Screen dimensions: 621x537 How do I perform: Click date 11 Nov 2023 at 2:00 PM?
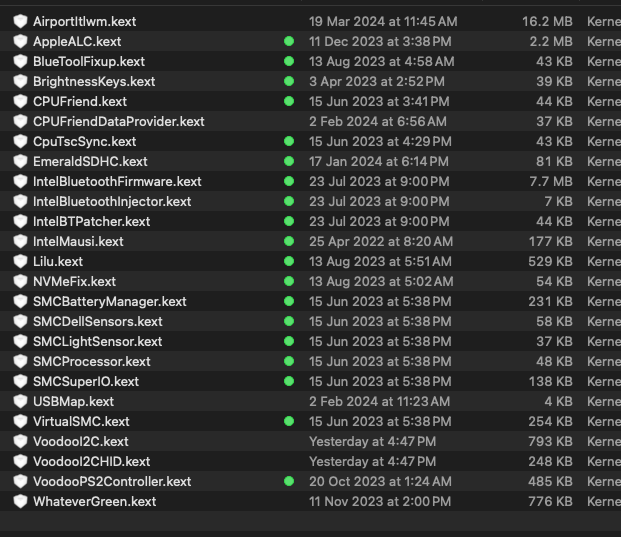pos(380,501)
